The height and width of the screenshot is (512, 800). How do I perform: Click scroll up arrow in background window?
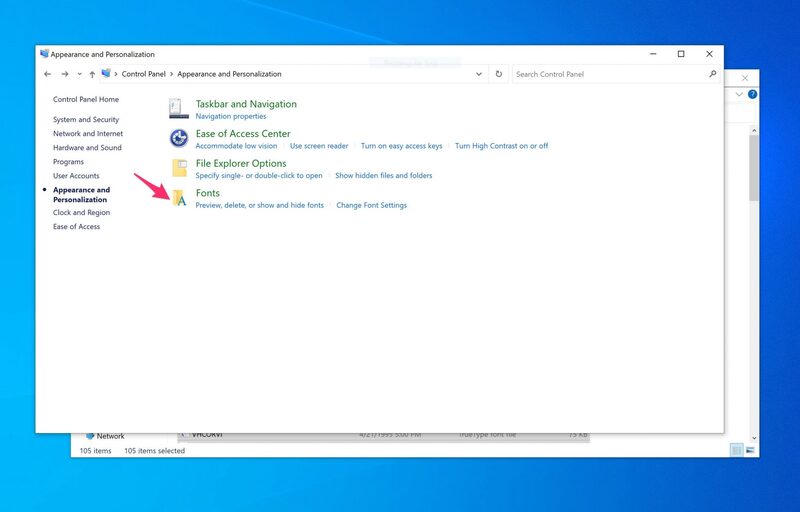pos(754,131)
